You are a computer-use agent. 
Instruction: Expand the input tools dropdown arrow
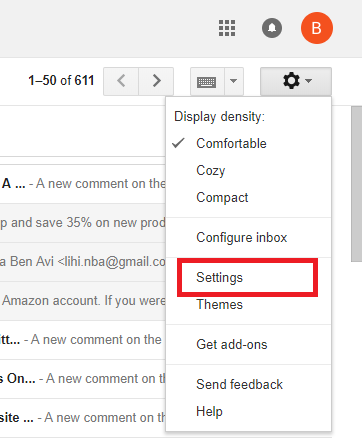pyautogui.click(x=234, y=82)
